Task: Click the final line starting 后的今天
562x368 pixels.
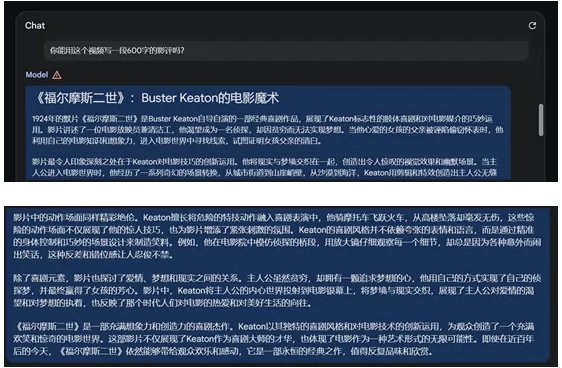Action: click(223, 351)
